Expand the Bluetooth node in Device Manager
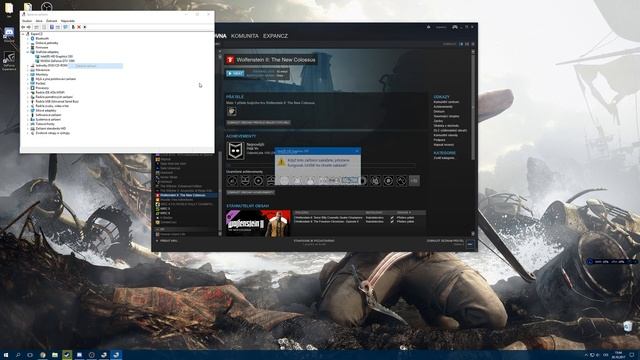The height and width of the screenshot is (360, 640). click(28, 38)
